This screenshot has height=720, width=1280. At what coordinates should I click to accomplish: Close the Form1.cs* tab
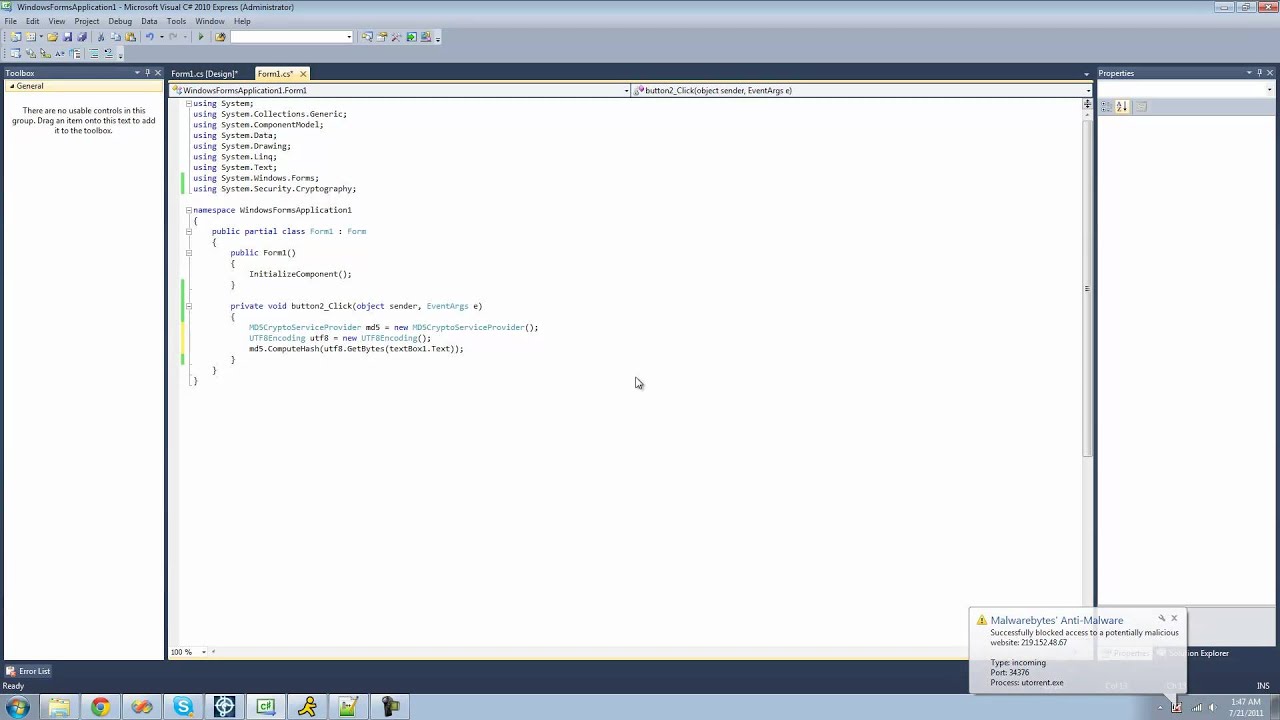click(303, 74)
